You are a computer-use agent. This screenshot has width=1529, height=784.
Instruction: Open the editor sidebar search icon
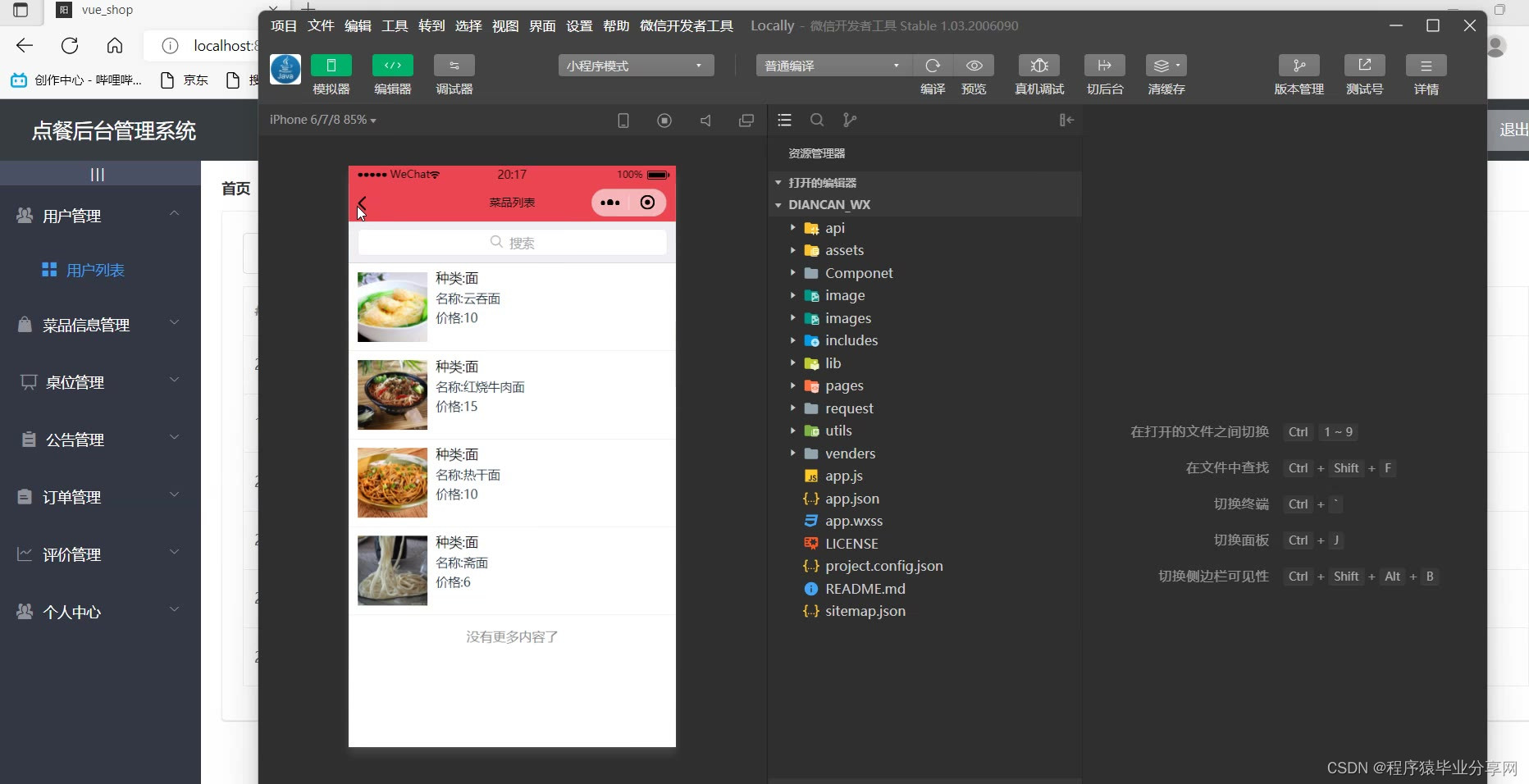click(x=817, y=120)
